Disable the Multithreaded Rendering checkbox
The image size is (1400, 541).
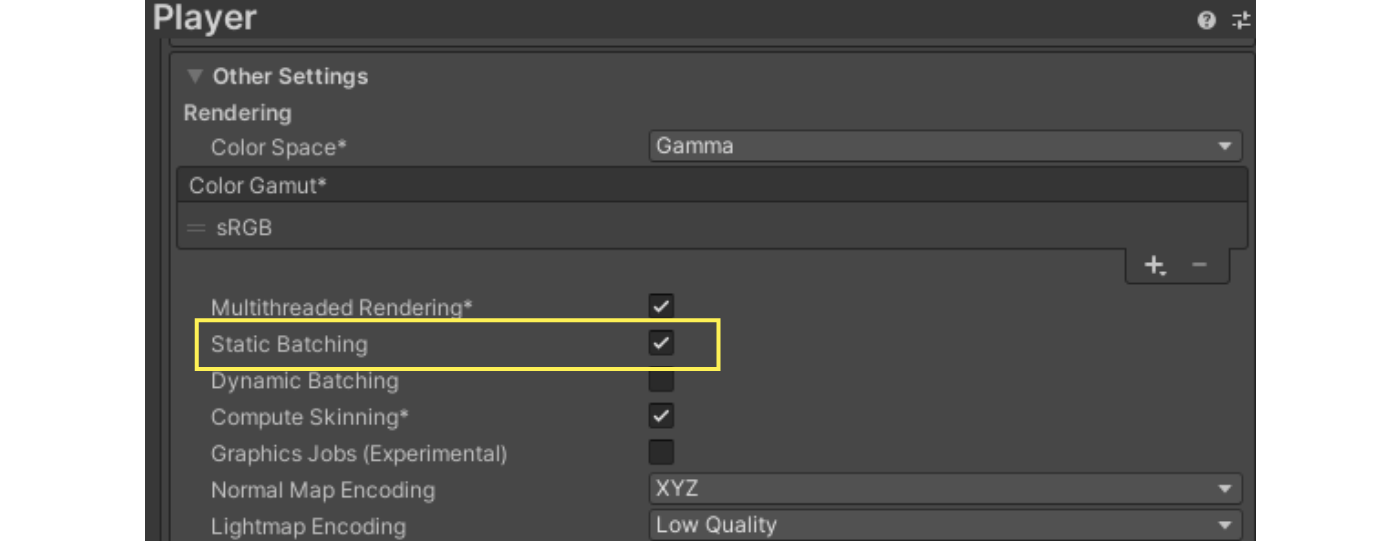pos(661,306)
